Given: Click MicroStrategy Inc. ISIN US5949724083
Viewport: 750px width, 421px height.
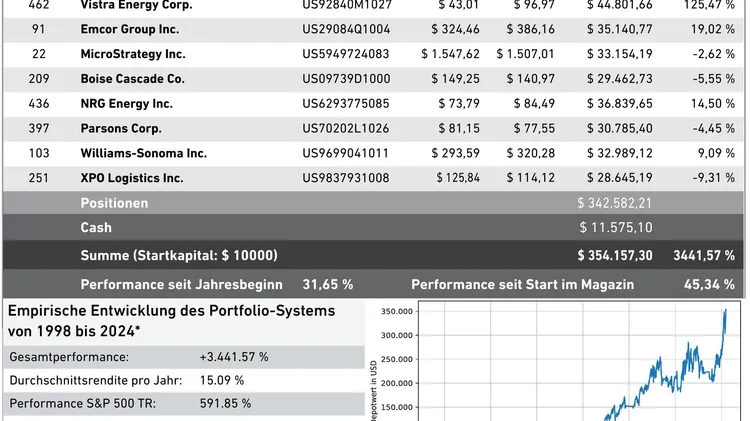Looking at the screenshot, I should tap(345, 54).
